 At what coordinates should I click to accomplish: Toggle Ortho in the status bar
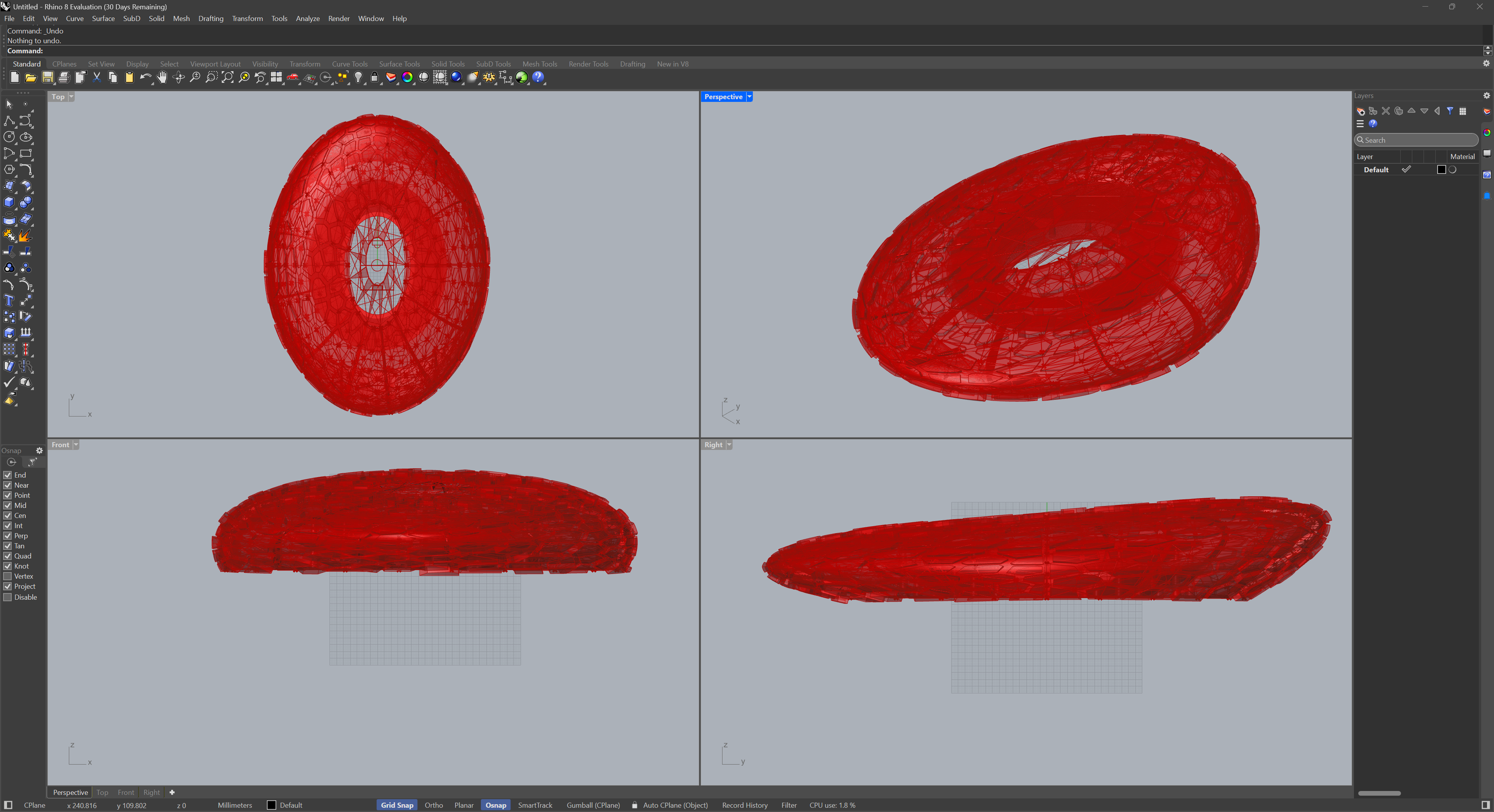(x=433, y=805)
